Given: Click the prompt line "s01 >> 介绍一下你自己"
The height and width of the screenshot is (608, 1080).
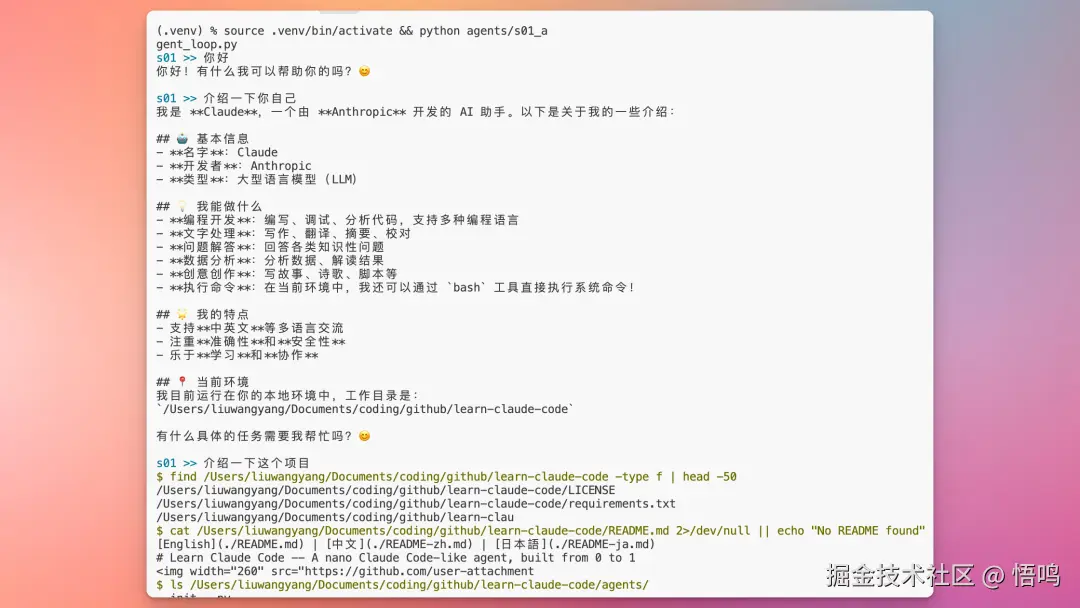Looking at the screenshot, I should (226, 98).
